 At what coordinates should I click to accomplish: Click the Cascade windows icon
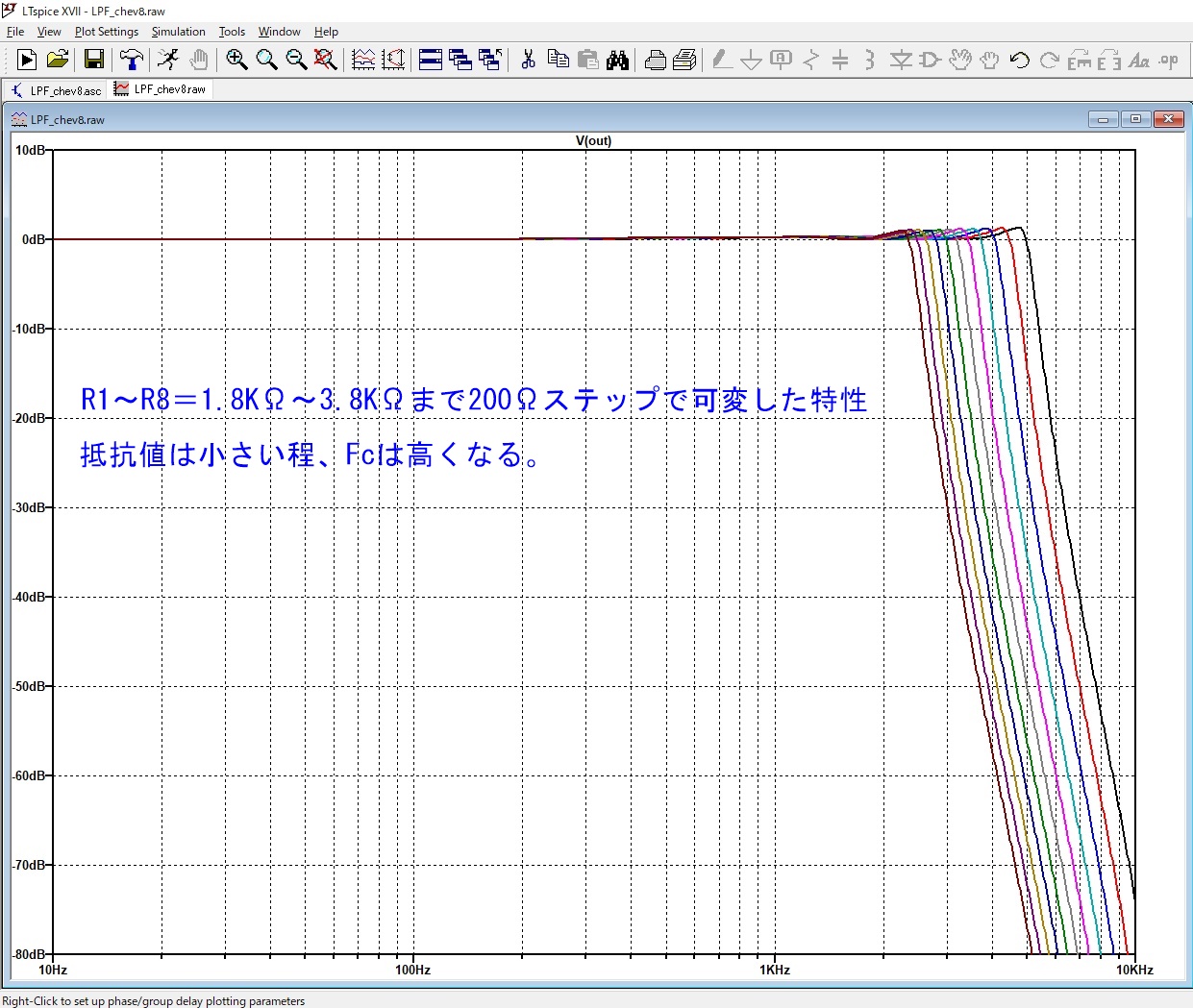[460, 61]
